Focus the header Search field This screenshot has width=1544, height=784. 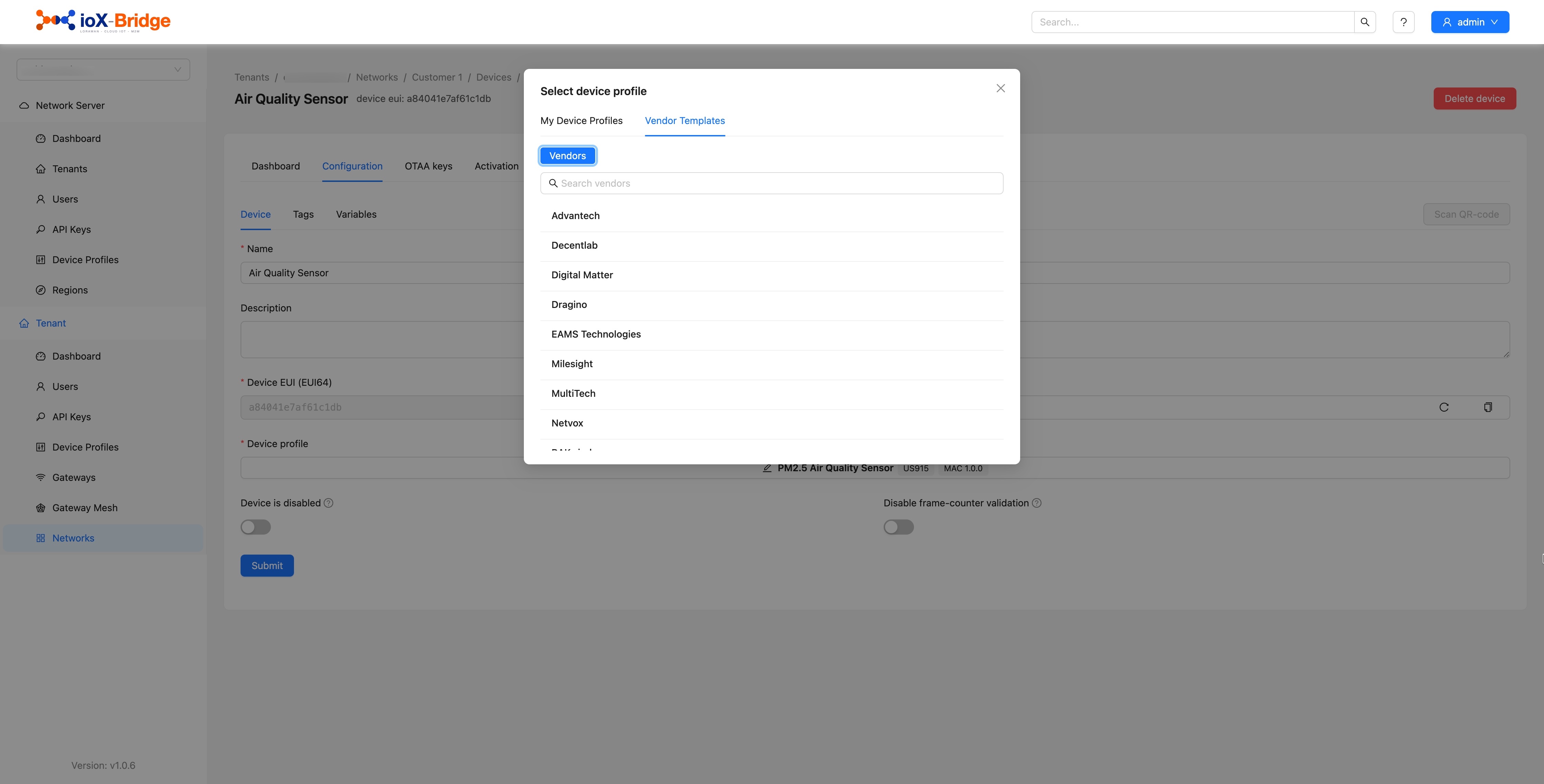[x=1192, y=22]
